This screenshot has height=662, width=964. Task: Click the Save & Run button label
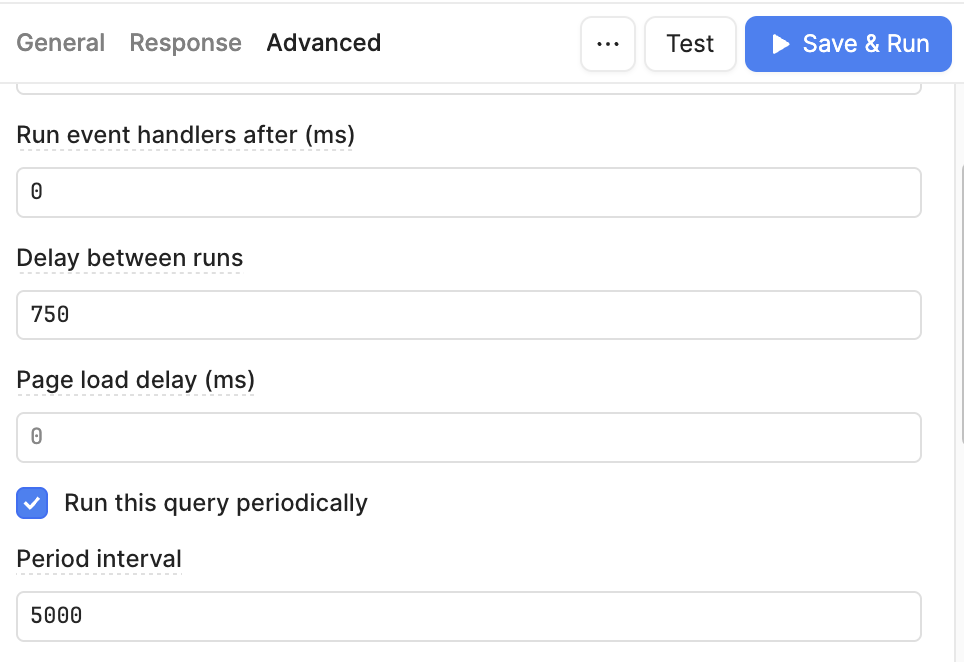(866, 44)
